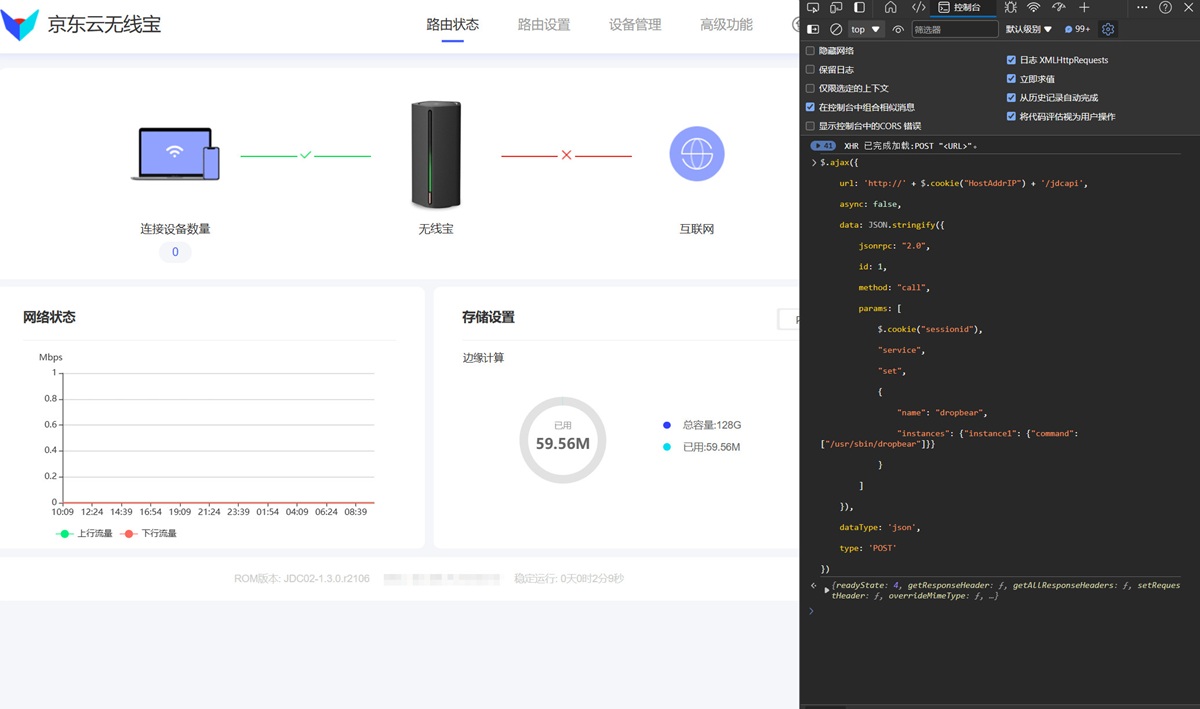Toggle the DevTools dock side panel icon
Screen dimensions: 1200x709
[859, 8]
